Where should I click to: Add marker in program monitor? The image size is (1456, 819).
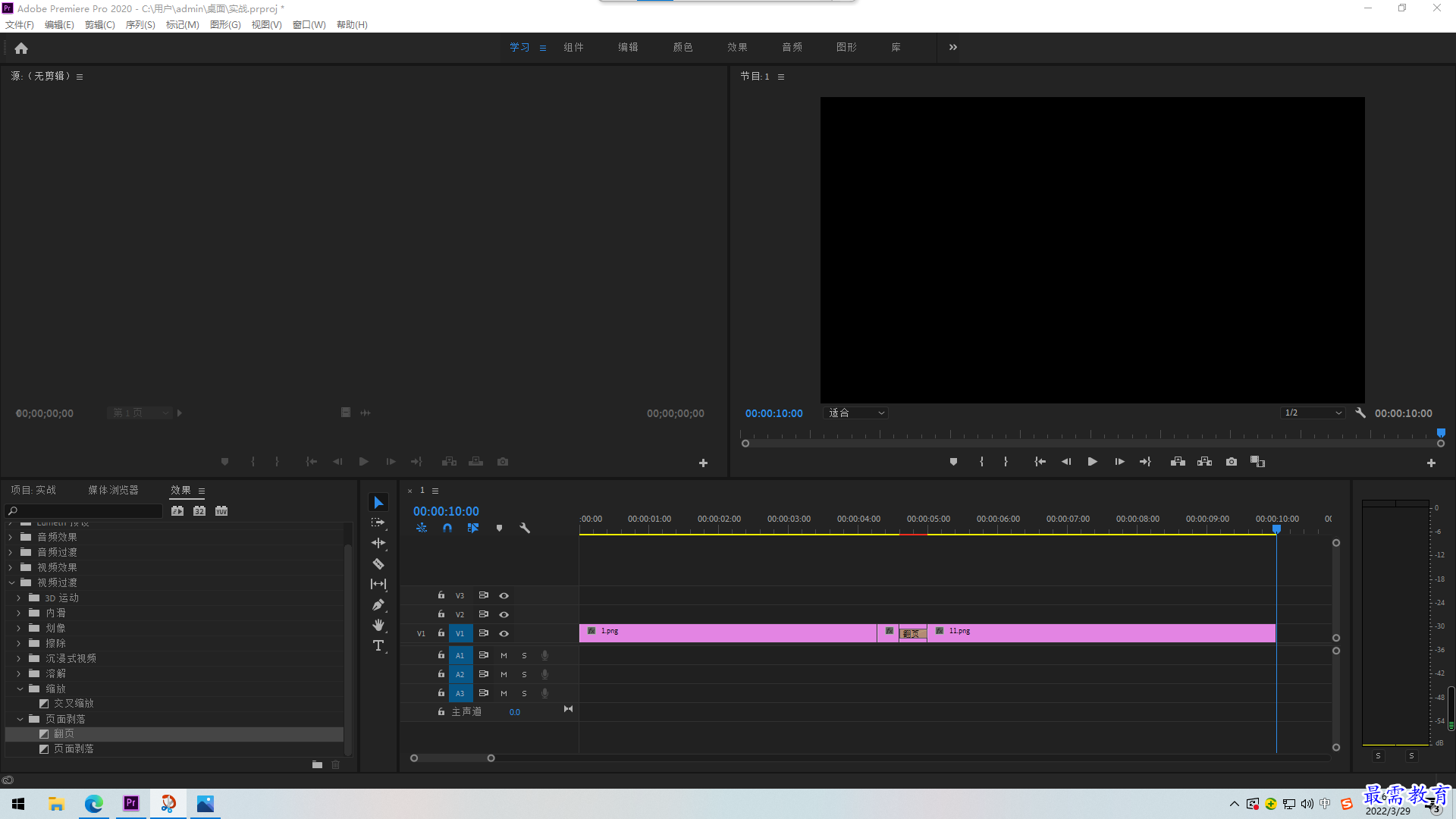[953, 461]
